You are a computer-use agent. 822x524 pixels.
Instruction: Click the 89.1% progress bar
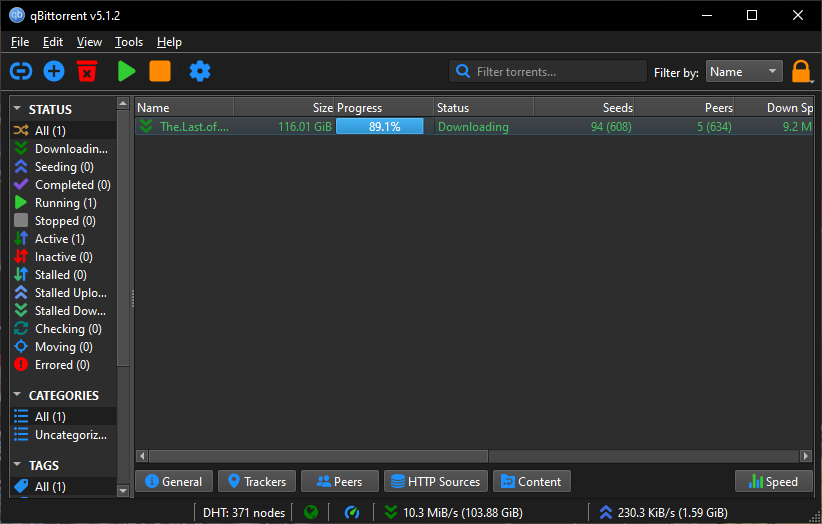pos(380,126)
